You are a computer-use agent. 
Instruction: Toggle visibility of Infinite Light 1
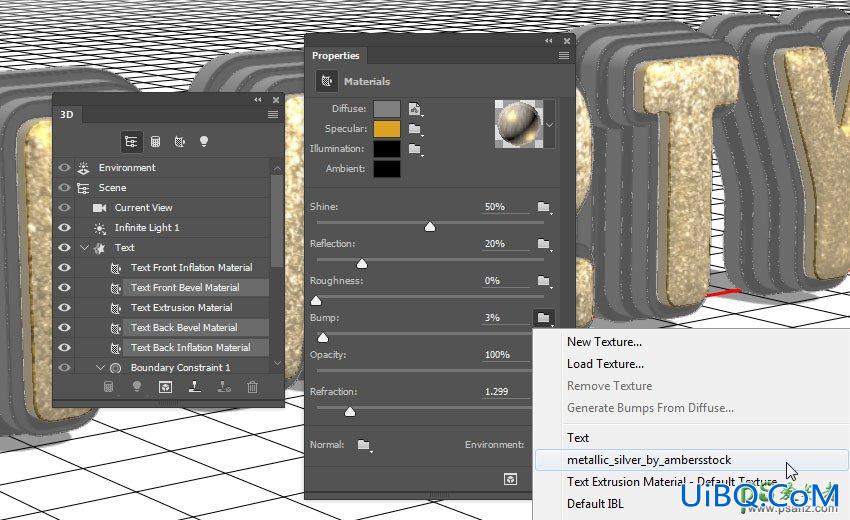tap(64, 228)
